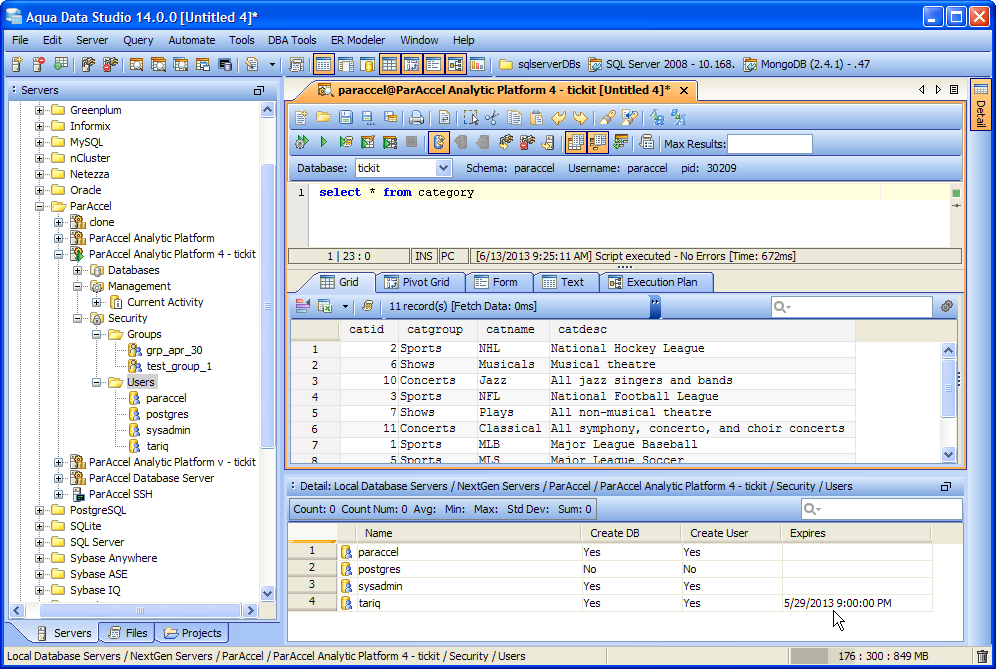
Task: Save the script with the floppy disk icon
Action: click(x=346, y=118)
